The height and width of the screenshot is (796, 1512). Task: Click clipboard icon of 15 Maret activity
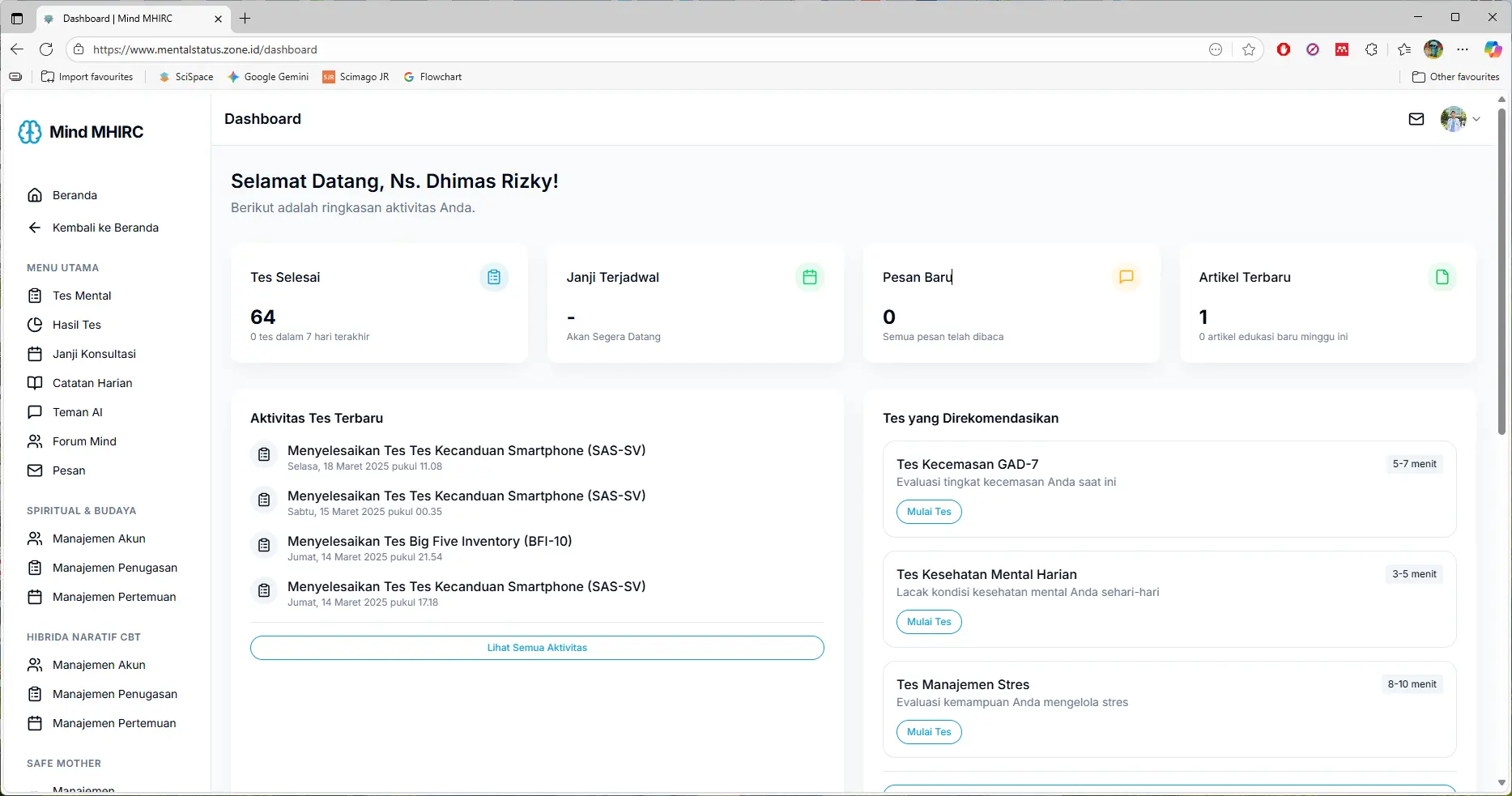coord(264,500)
